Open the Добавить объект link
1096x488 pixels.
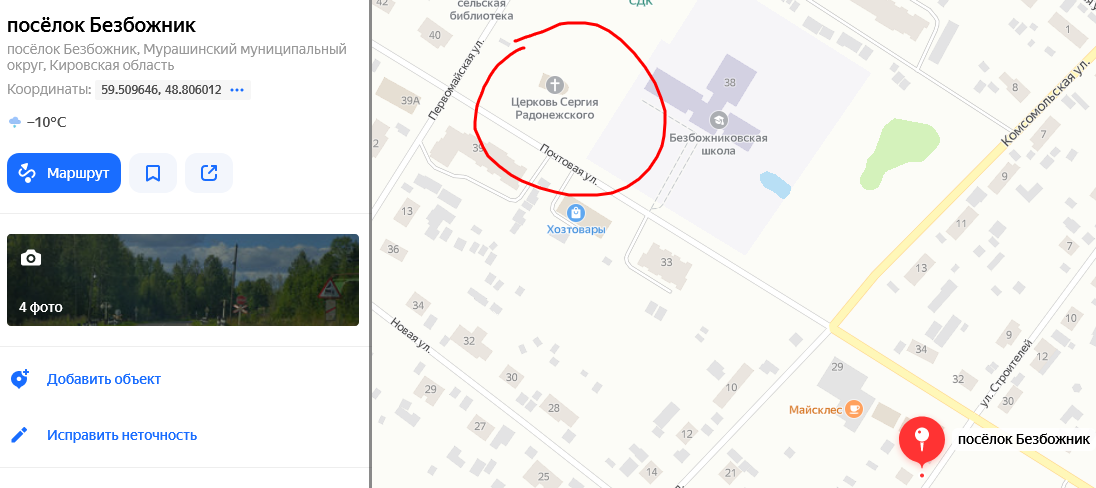103,380
